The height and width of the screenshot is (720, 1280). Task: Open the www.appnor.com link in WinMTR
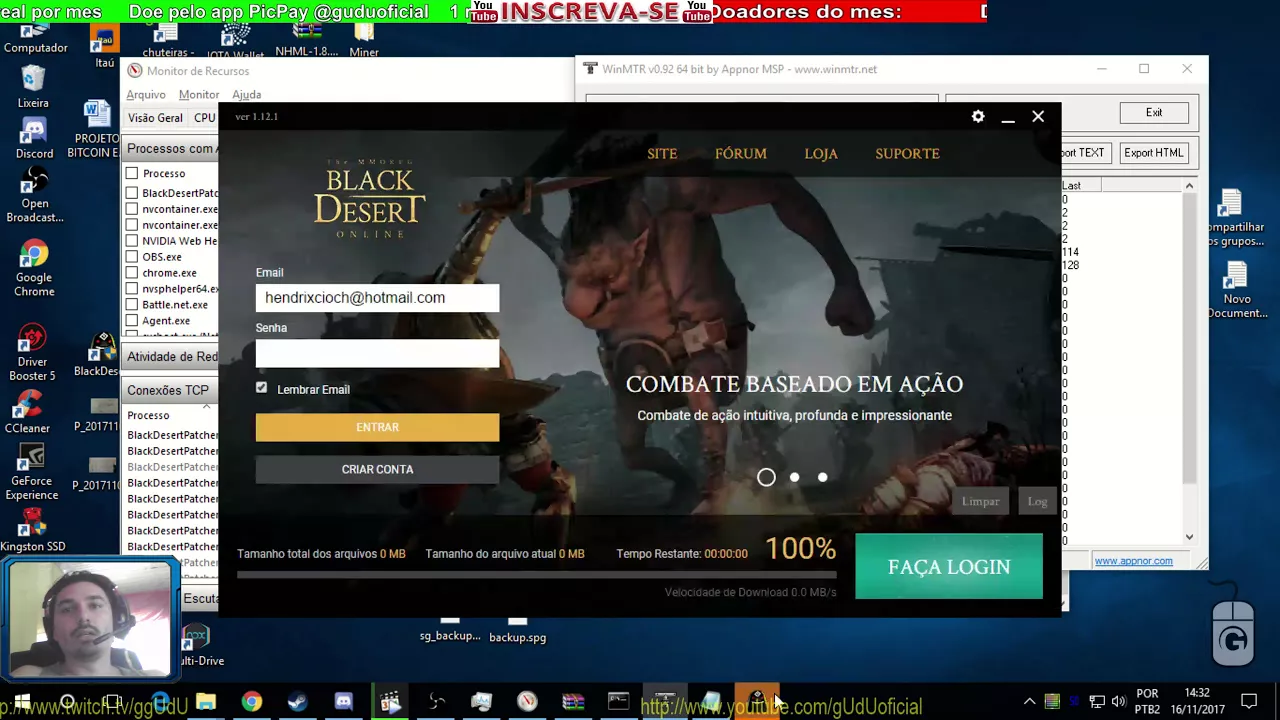tap(1133, 561)
